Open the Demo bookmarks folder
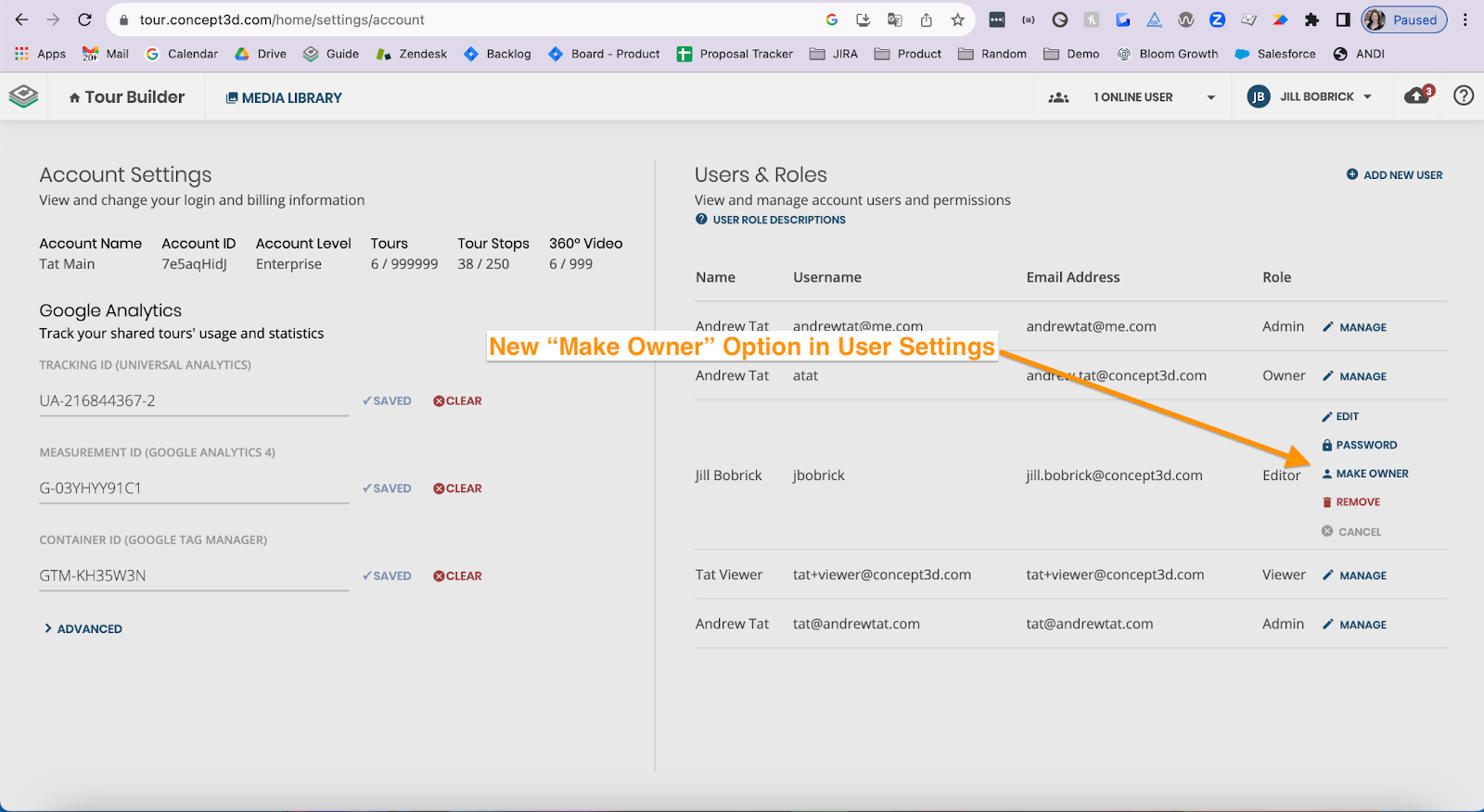The image size is (1484, 812). point(1071,54)
